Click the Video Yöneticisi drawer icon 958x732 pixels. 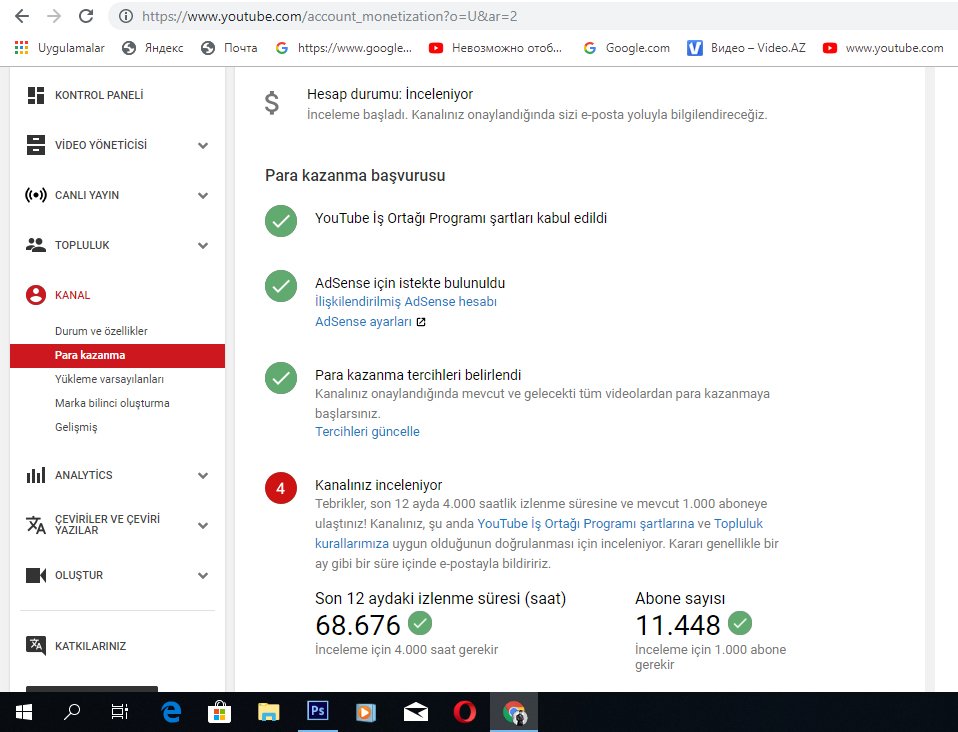click(x=36, y=145)
